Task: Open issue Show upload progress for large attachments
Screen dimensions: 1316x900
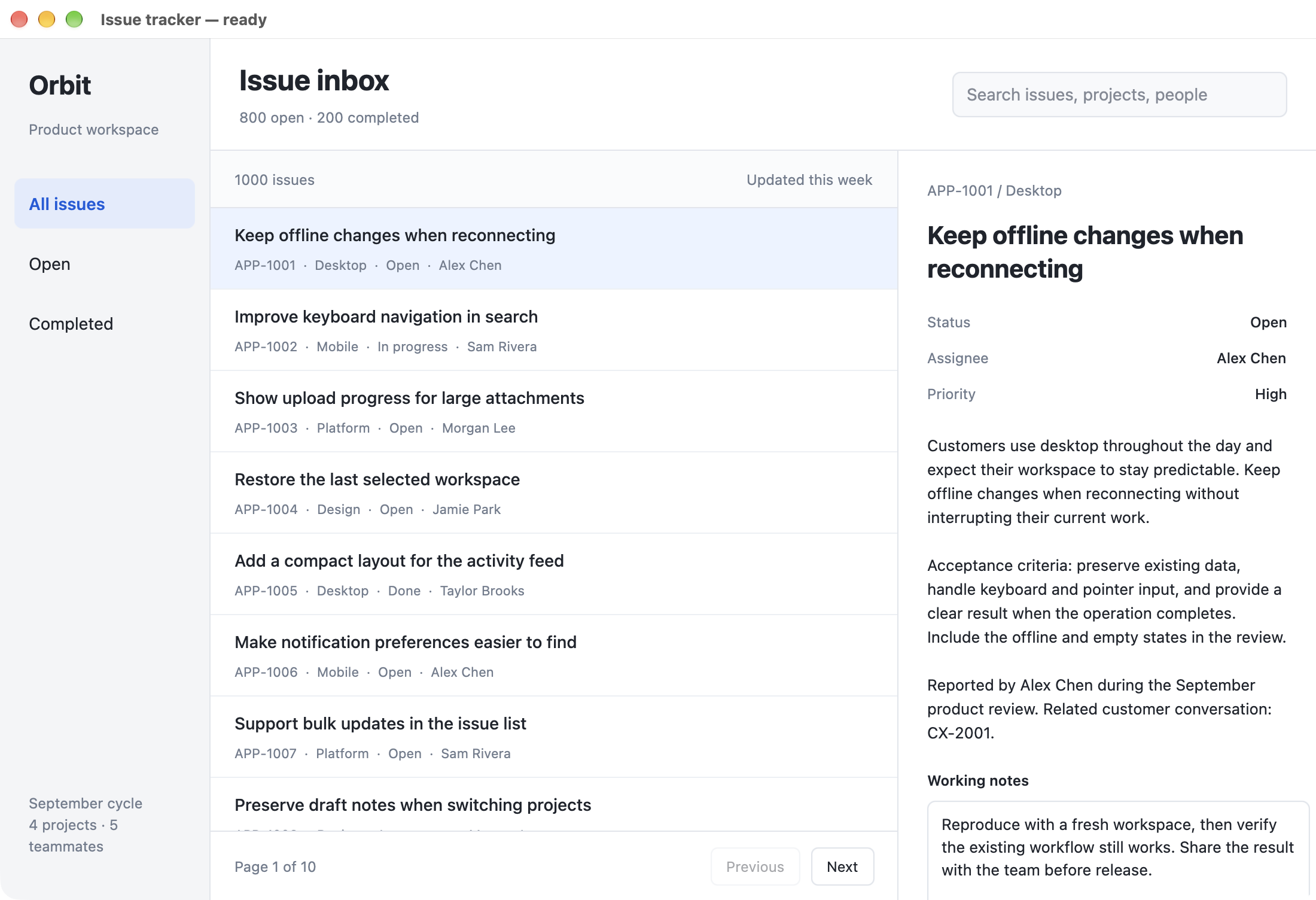Action: tap(554, 412)
